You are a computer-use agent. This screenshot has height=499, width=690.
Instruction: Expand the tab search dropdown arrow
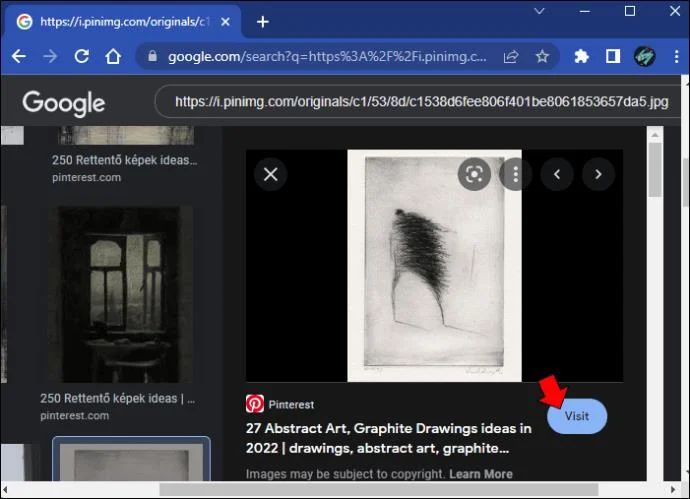[540, 11]
